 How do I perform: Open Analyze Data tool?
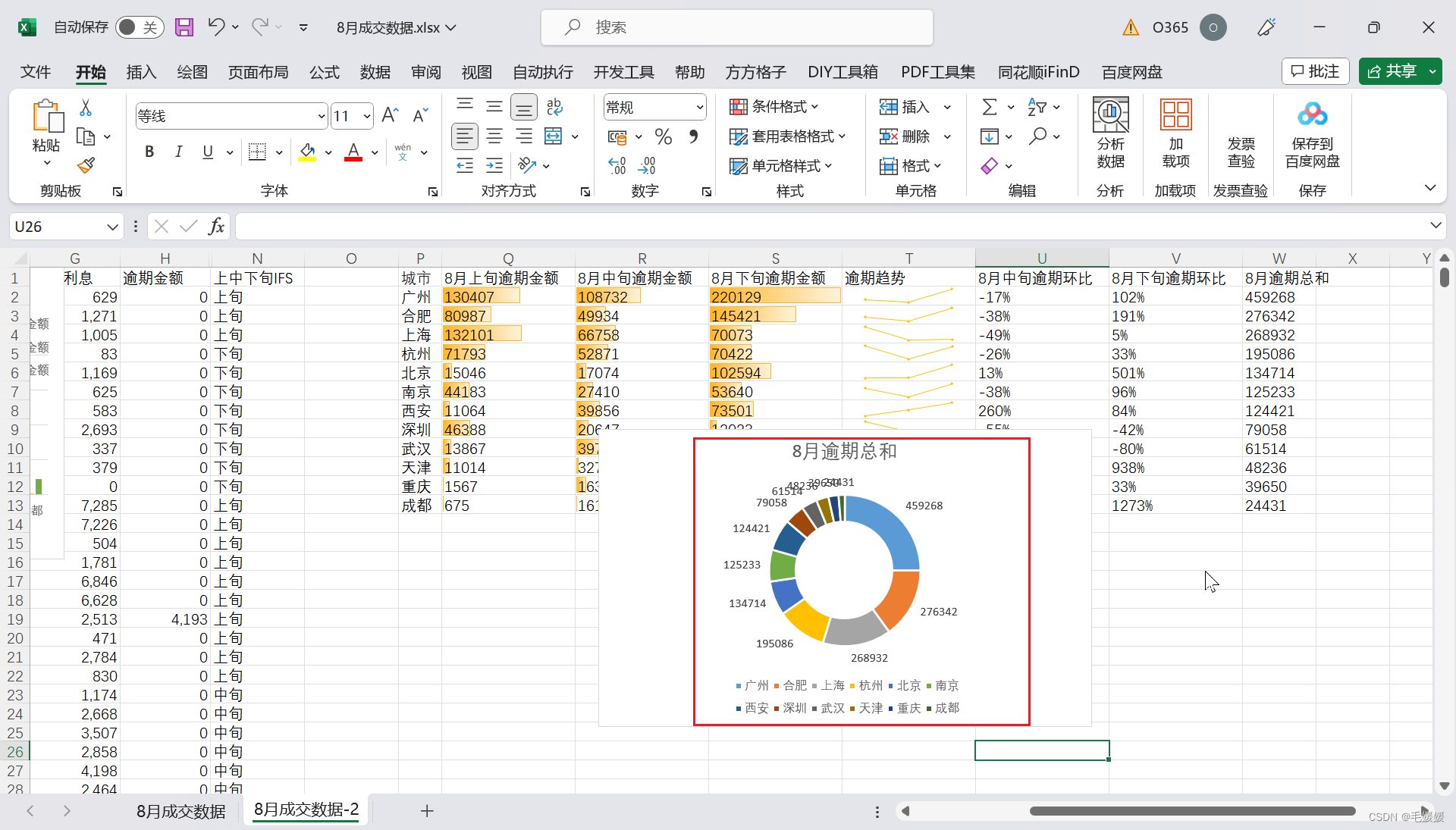1110,133
